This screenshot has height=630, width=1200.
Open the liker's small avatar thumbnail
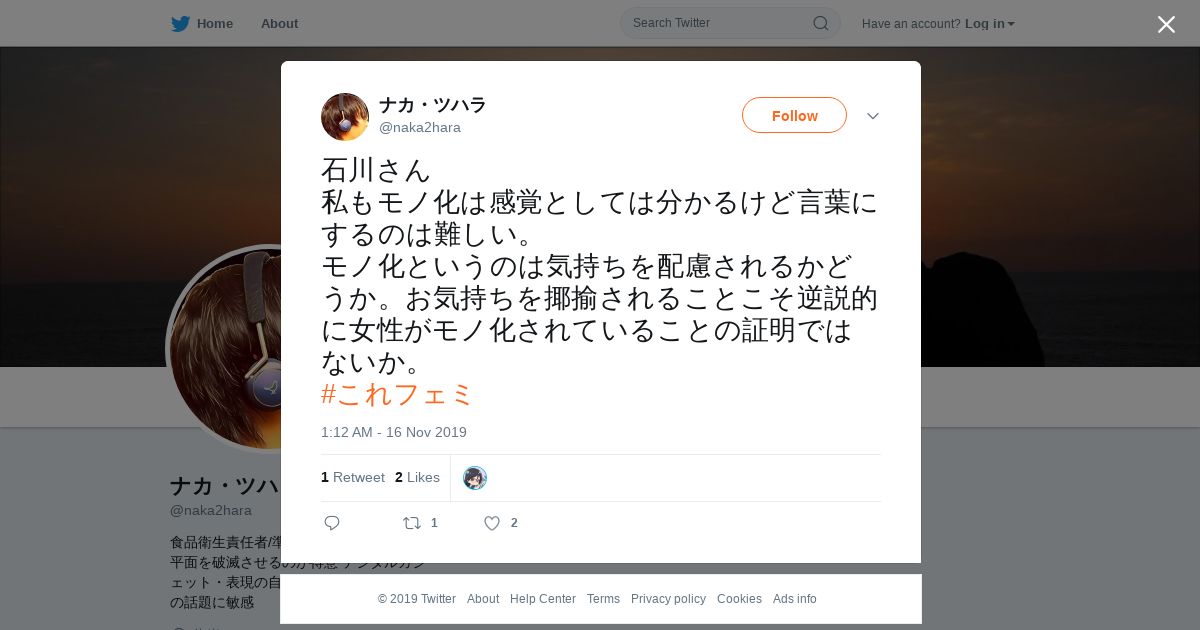click(x=475, y=478)
